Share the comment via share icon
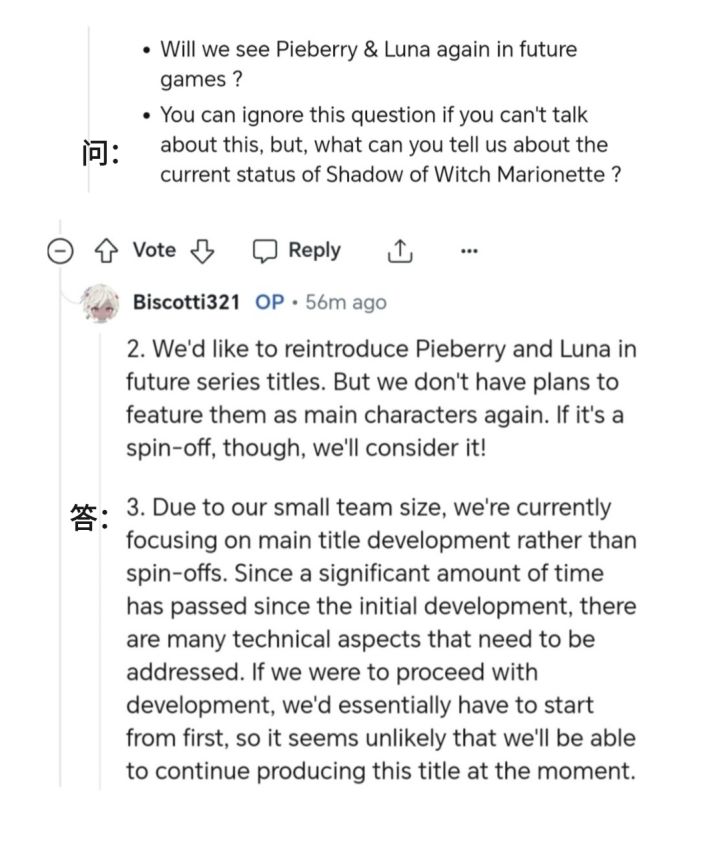720x845 pixels. point(399,251)
